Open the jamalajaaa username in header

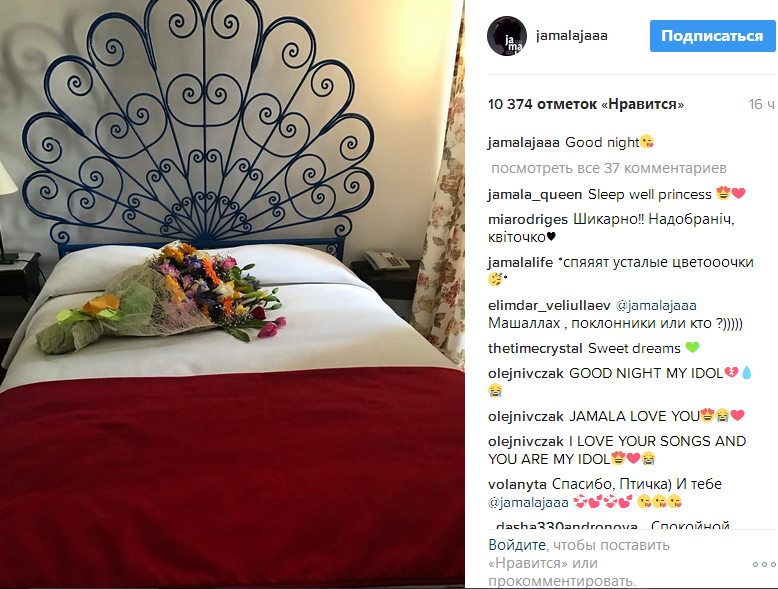572,36
